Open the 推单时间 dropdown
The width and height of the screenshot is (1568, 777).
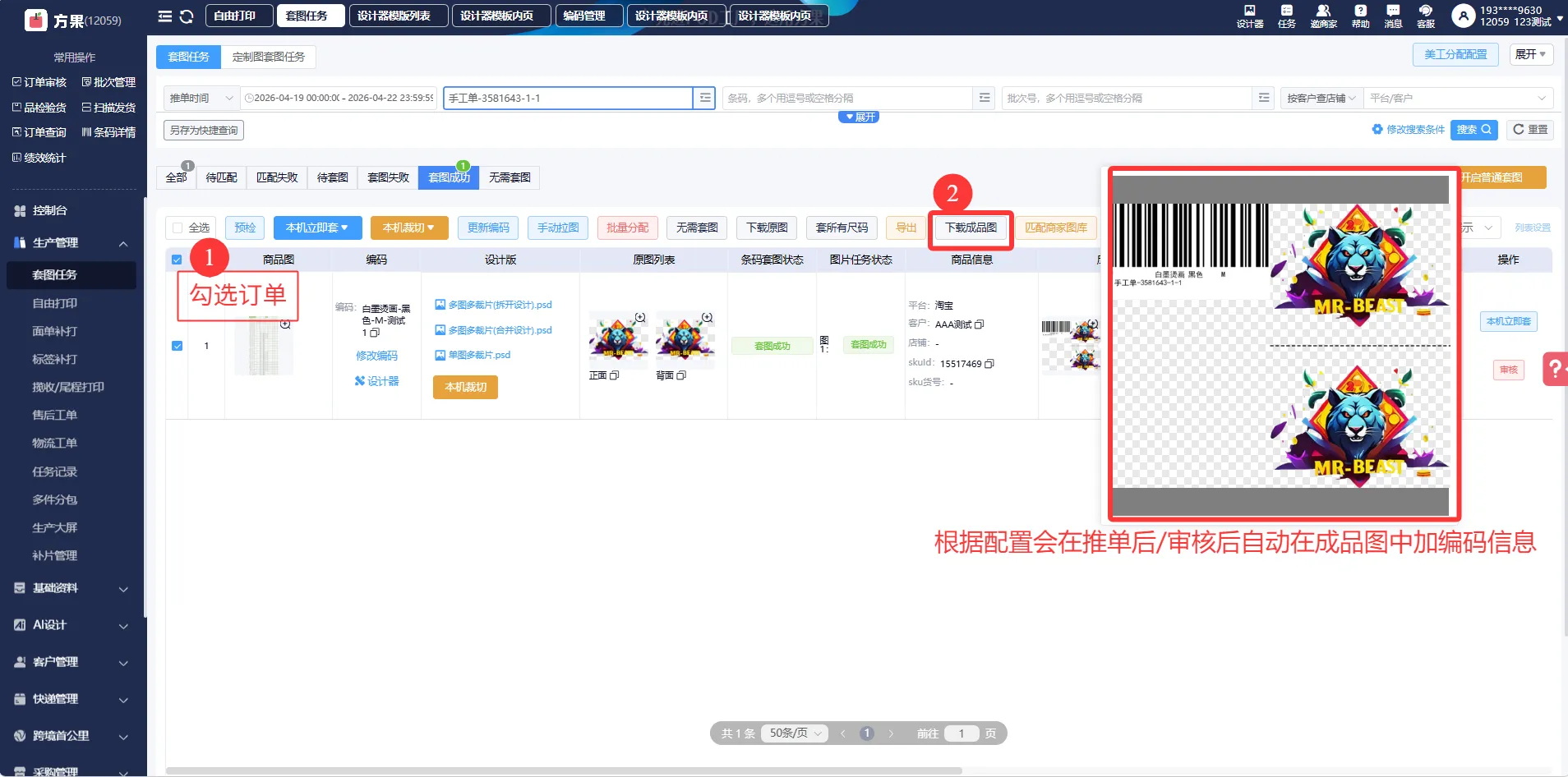click(x=201, y=98)
